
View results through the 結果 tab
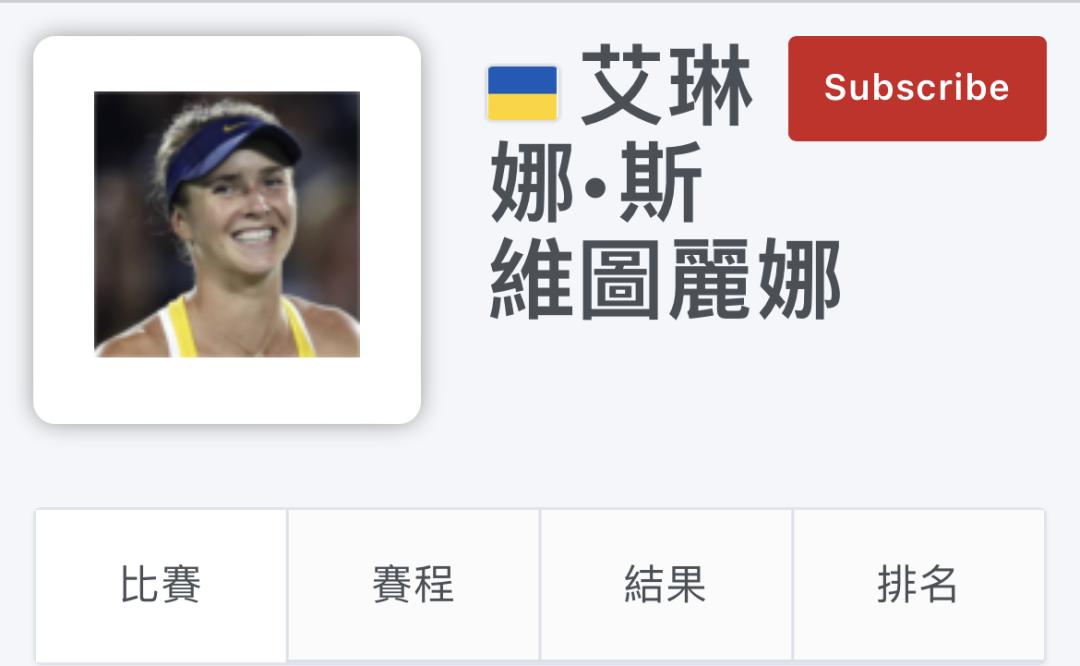(665, 585)
